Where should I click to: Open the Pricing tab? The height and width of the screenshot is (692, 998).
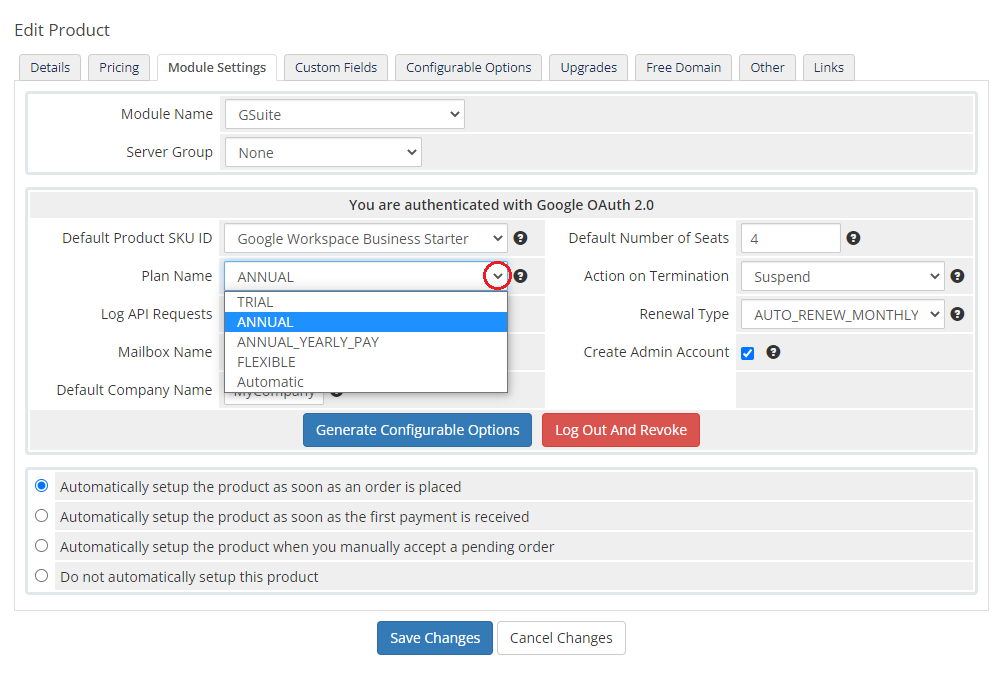(x=119, y=67)
